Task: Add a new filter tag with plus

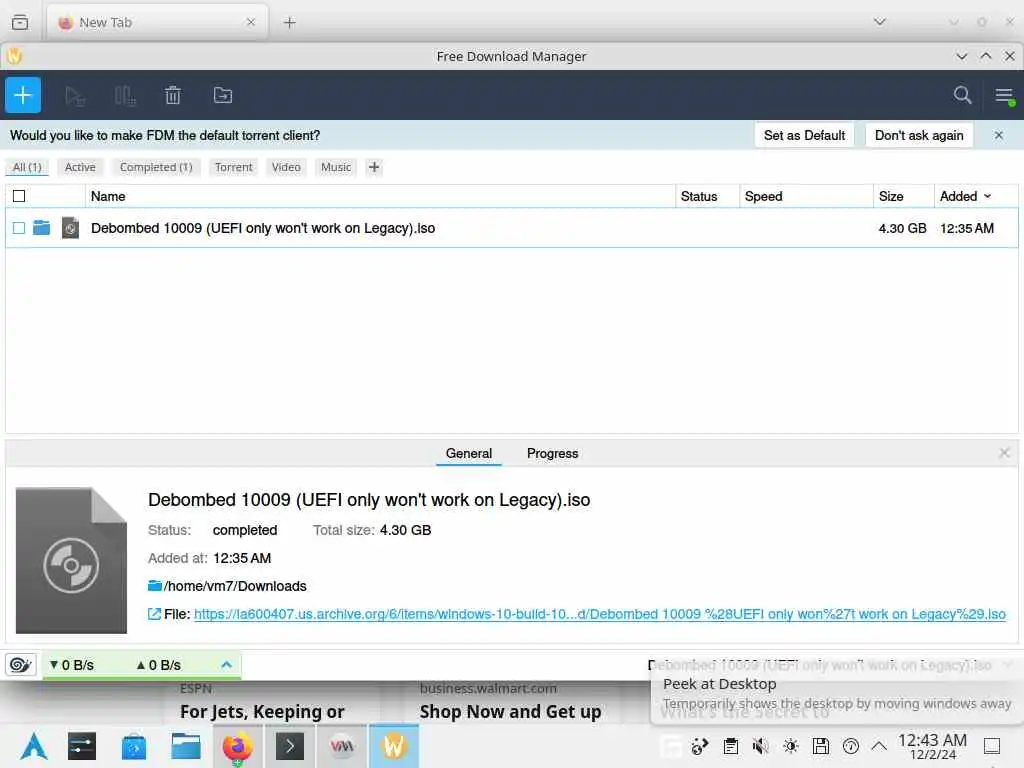Action: pos(374,167)
